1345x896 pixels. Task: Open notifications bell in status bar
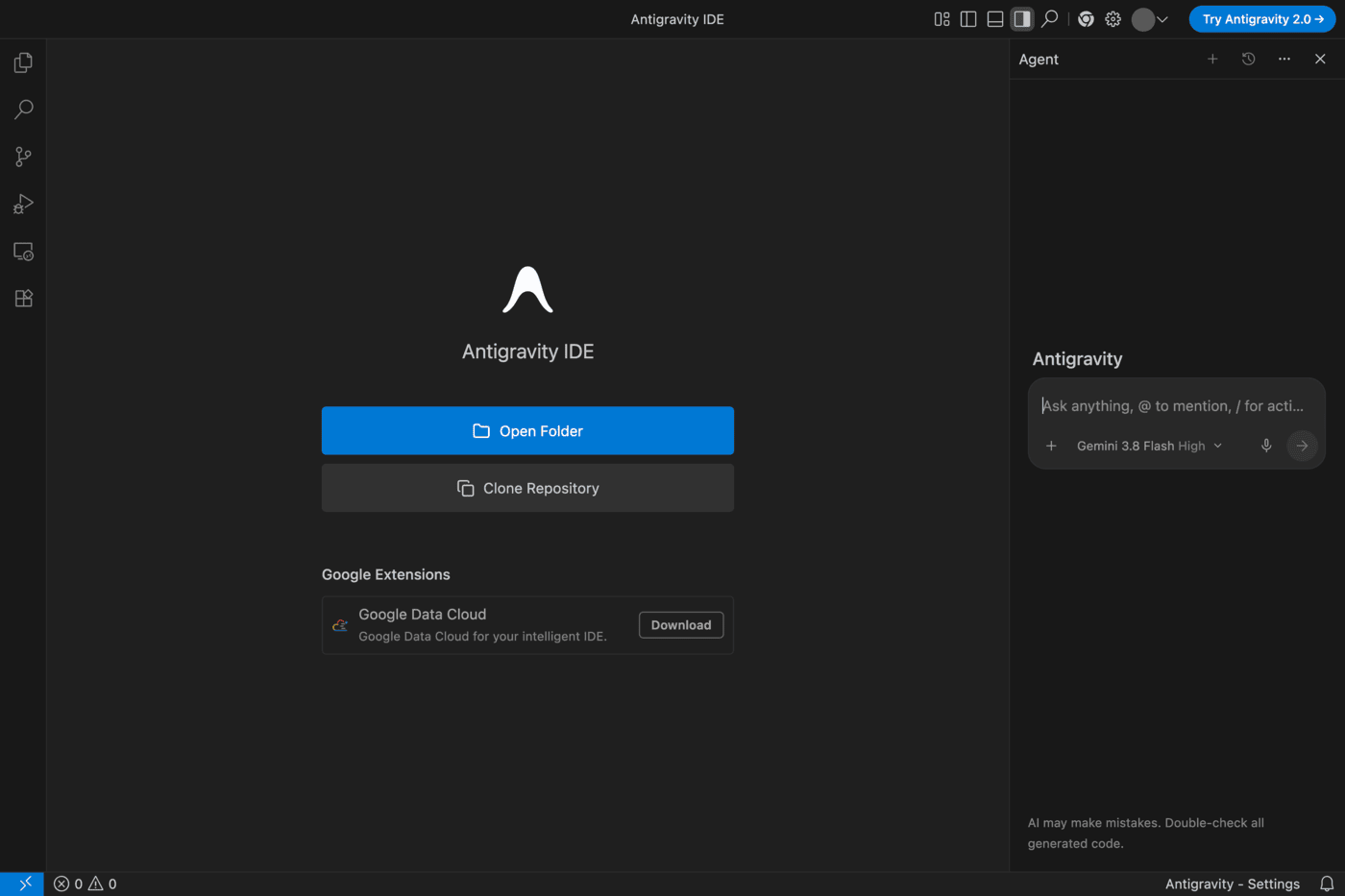[1327, 884]
